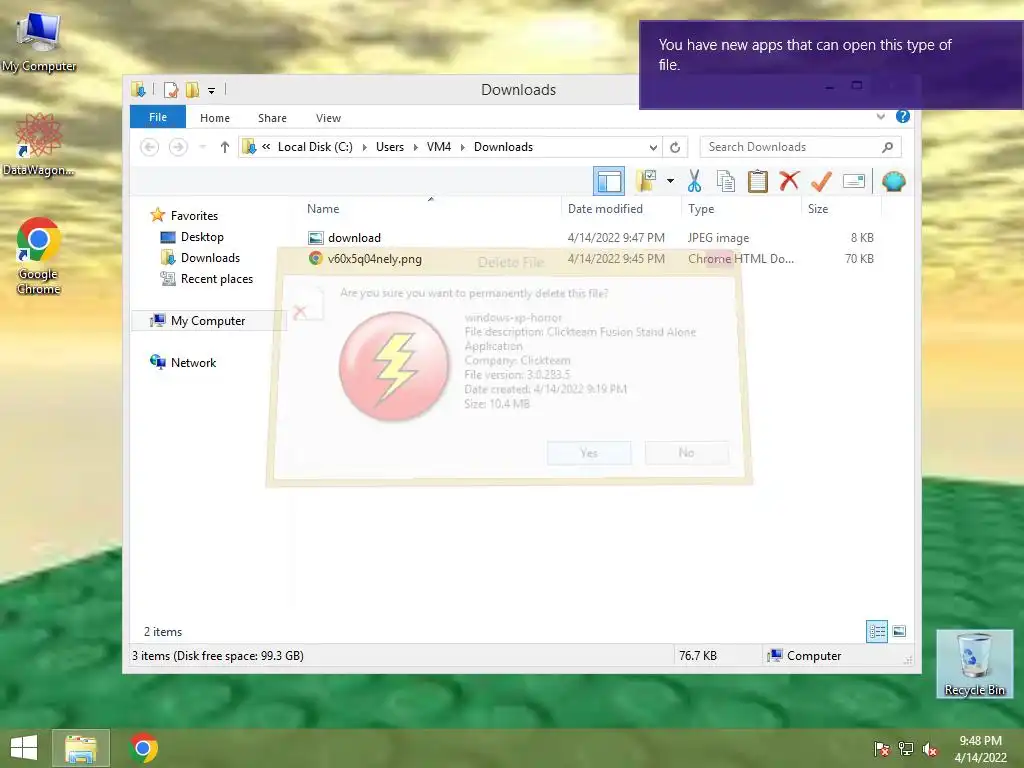This screenshot has height=768, width=1024.
Task: Click the New Folder quick access icon
Action: (192, 89)
